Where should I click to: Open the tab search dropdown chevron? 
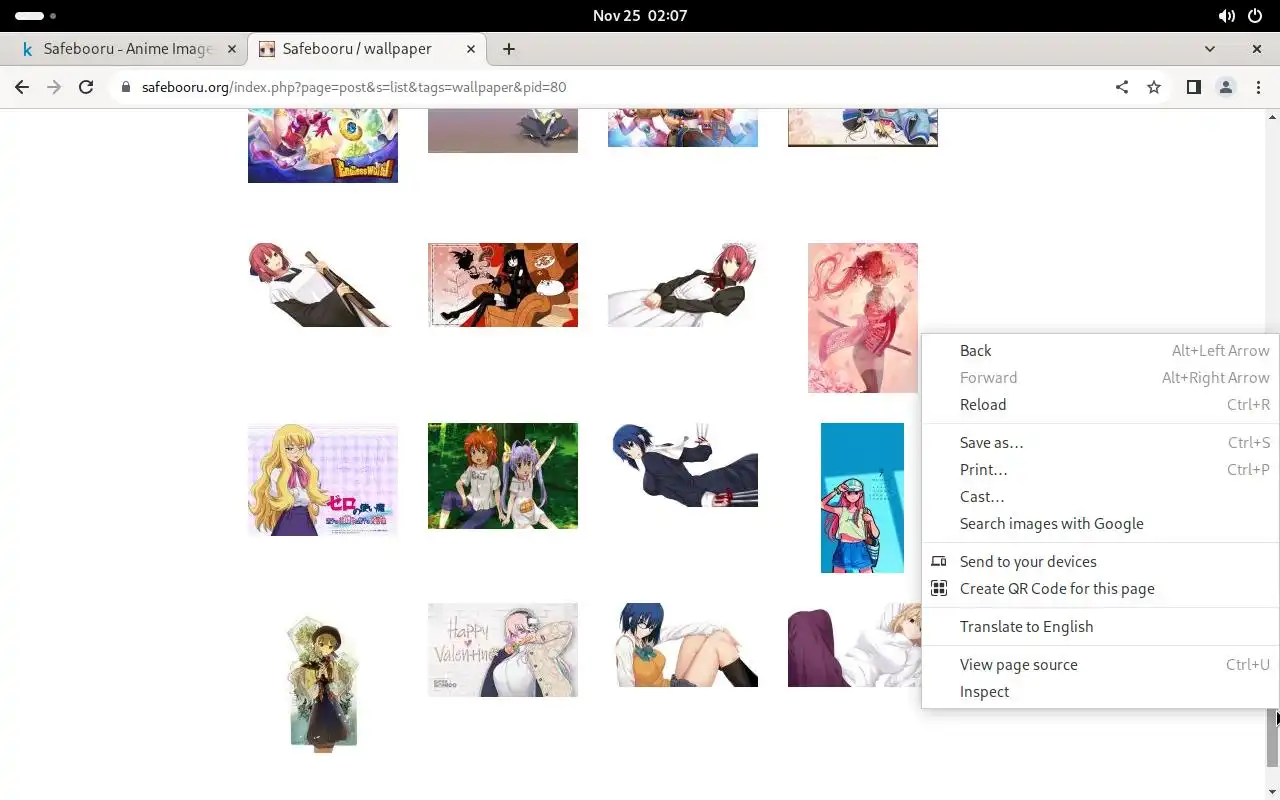tap(1210, 48)
